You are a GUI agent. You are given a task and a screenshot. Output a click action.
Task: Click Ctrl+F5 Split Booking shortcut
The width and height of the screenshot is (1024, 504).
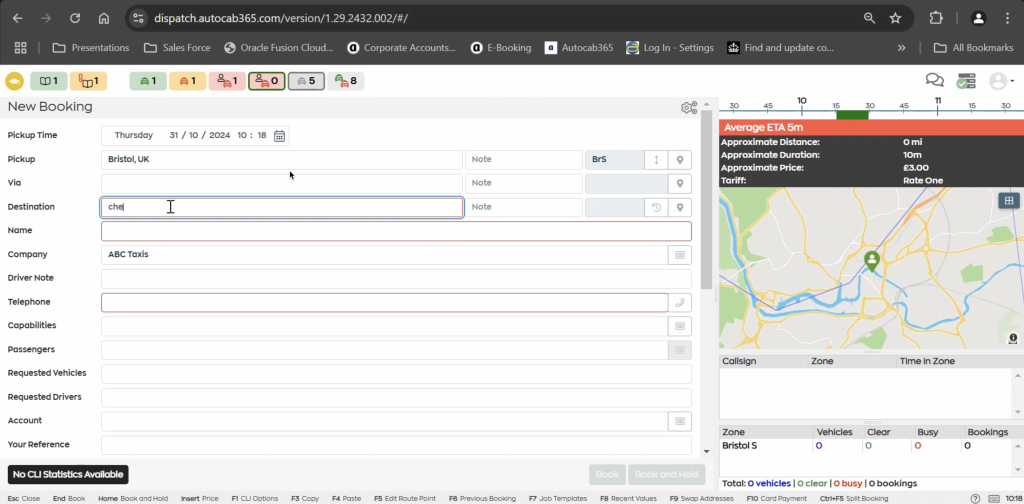(x=854, y=498)
